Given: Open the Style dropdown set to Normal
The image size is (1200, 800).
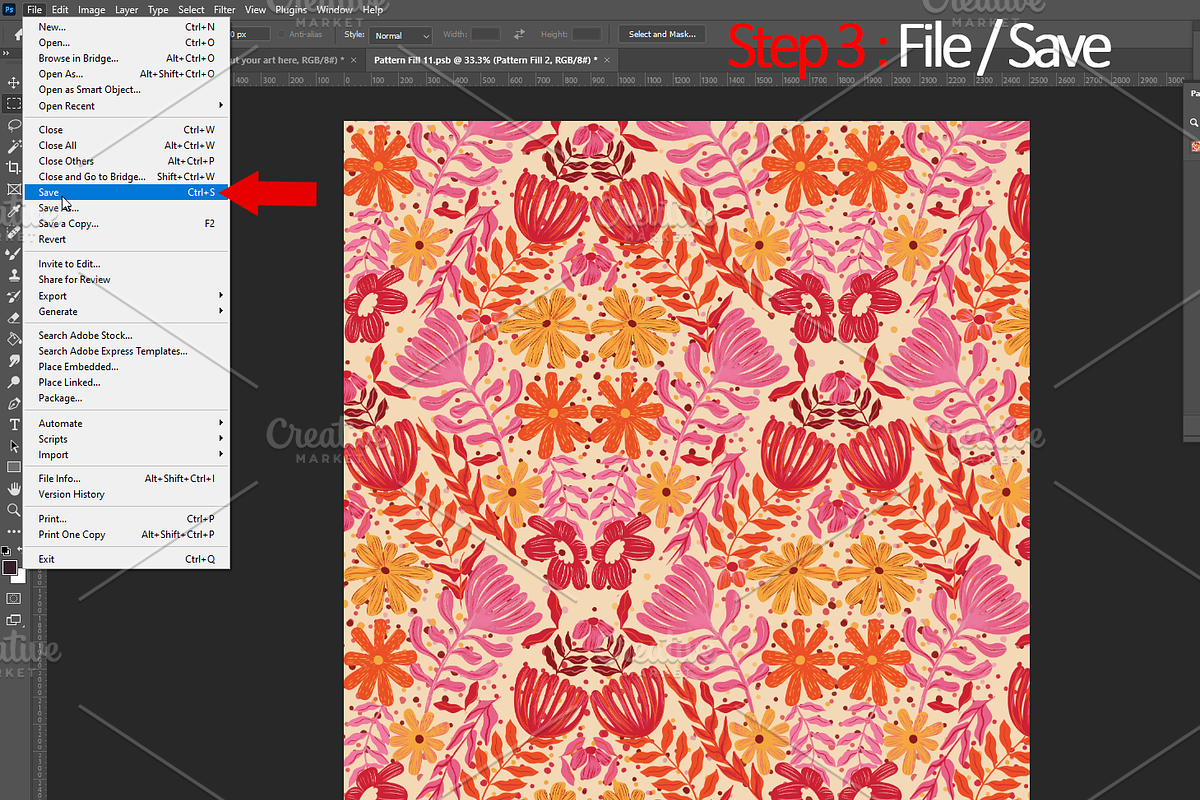Looking at the screenshot, I should (401, 35).
